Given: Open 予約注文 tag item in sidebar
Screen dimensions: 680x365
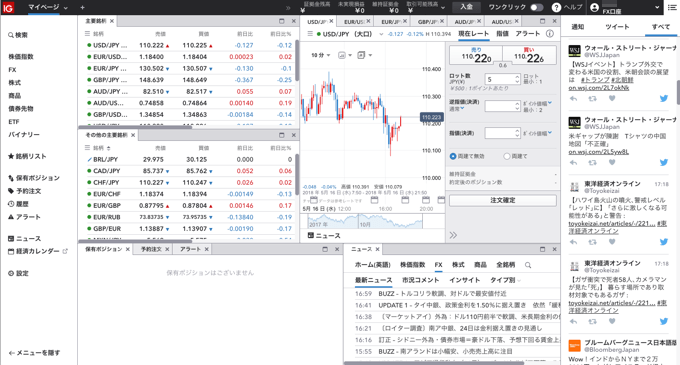Looking at the screenshot, I should [x=24, y=191].
